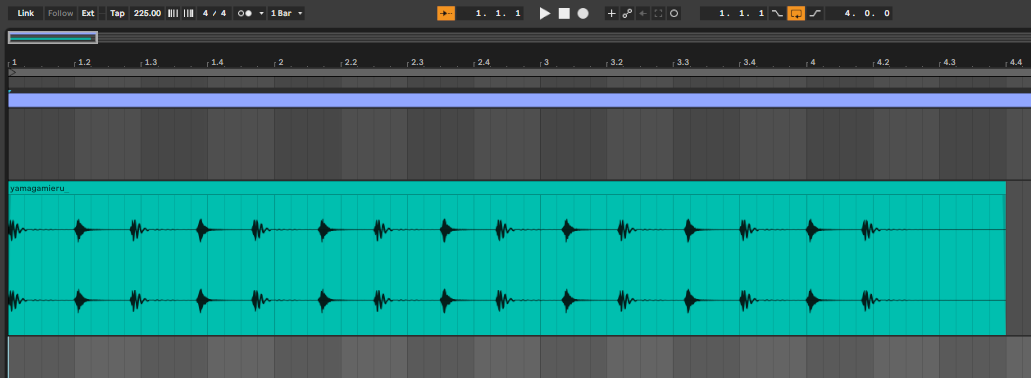
Task: Click ruler marker at bar 4
Action: click(x=812, y=62)
